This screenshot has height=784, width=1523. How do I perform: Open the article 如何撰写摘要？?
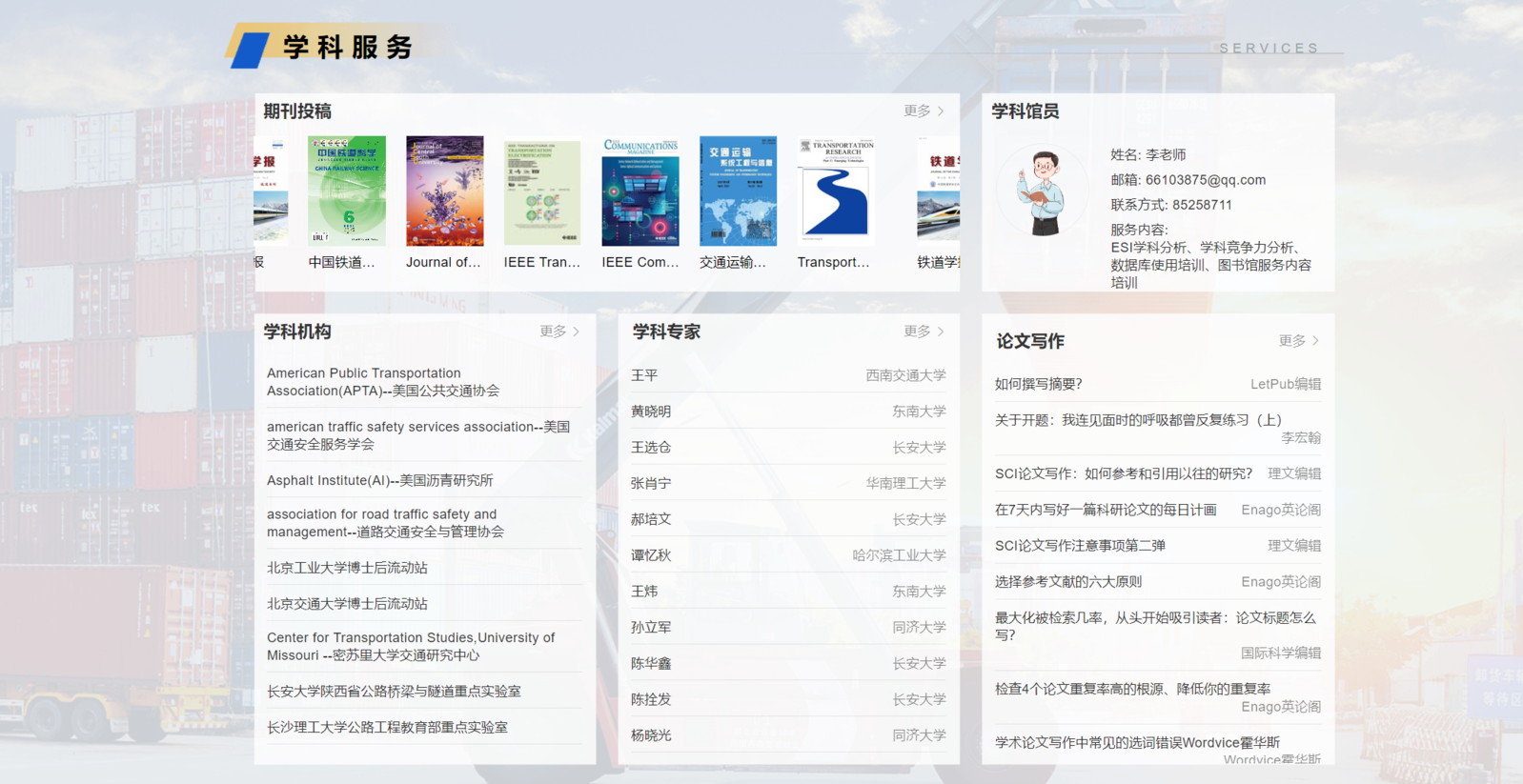[1038, 384]
